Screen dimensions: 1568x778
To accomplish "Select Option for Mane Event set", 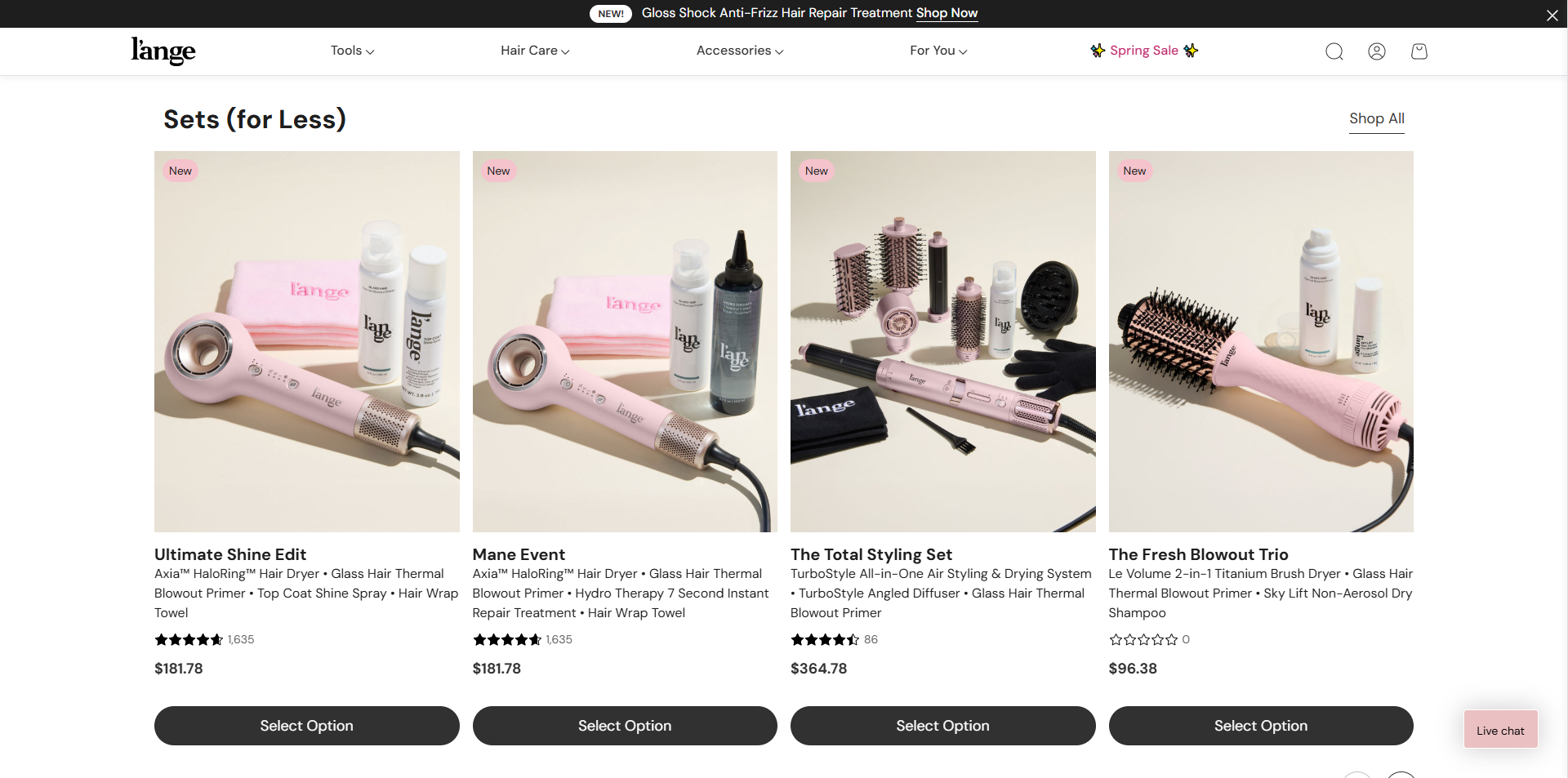I will coord(625,726).
